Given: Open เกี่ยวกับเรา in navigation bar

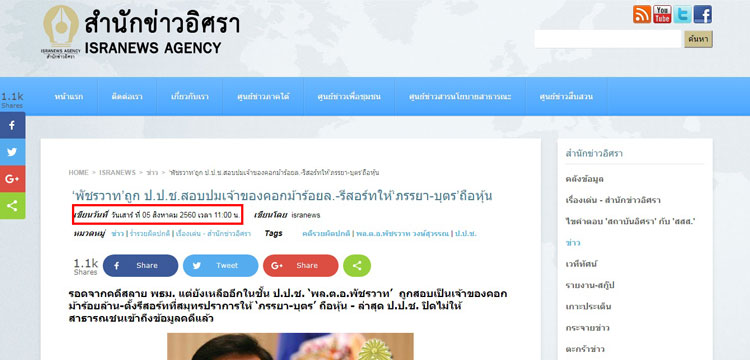Looking at the screenshot, I should tap(189, 97).
